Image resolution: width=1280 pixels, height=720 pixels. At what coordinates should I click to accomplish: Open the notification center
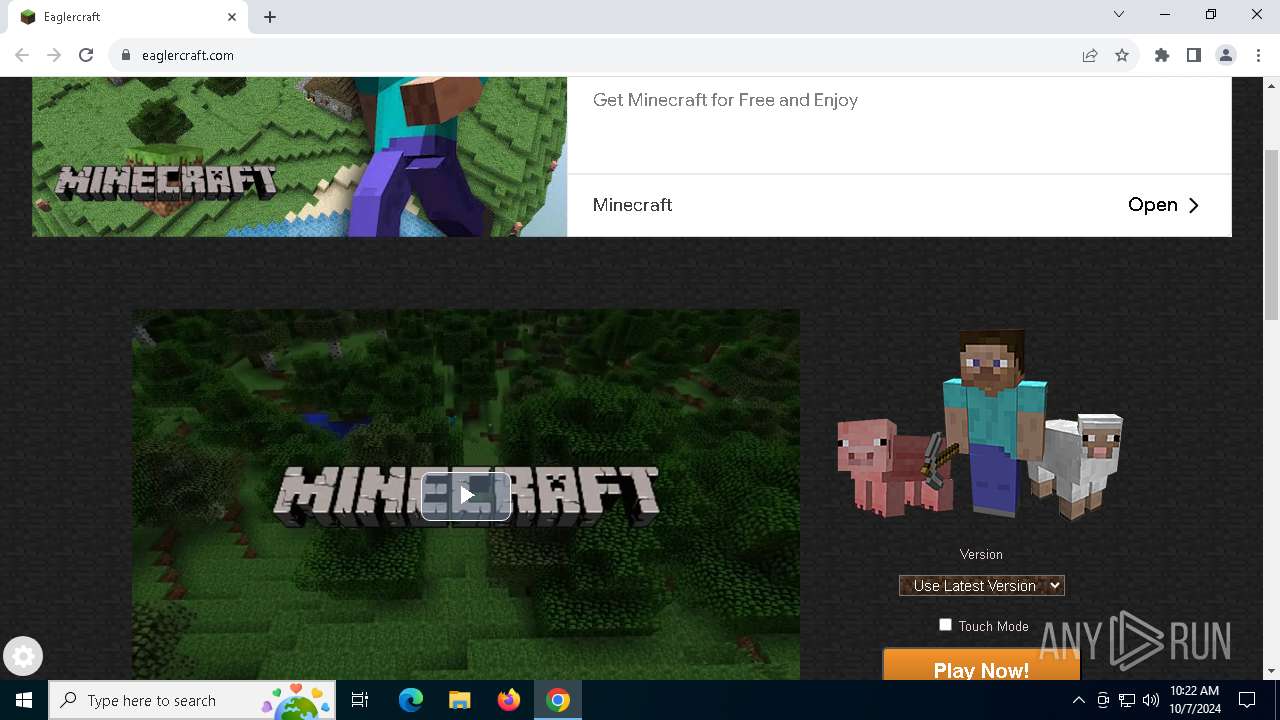[x=1247, y=700]
